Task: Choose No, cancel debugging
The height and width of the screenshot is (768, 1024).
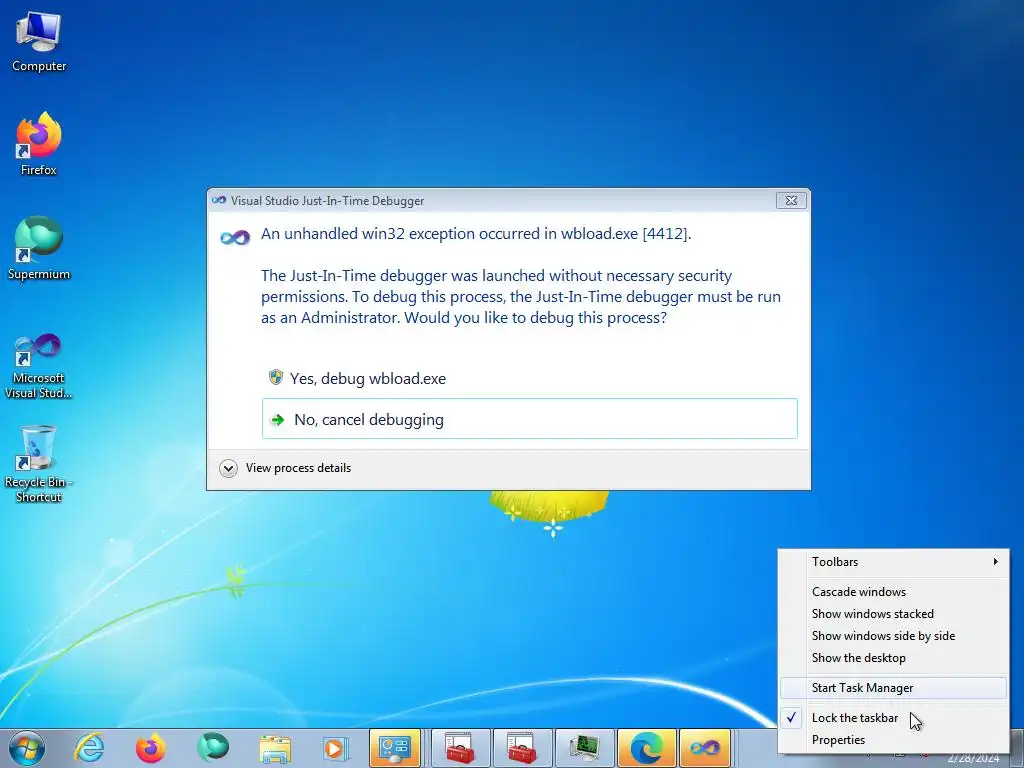Action: tap(530, 419)
